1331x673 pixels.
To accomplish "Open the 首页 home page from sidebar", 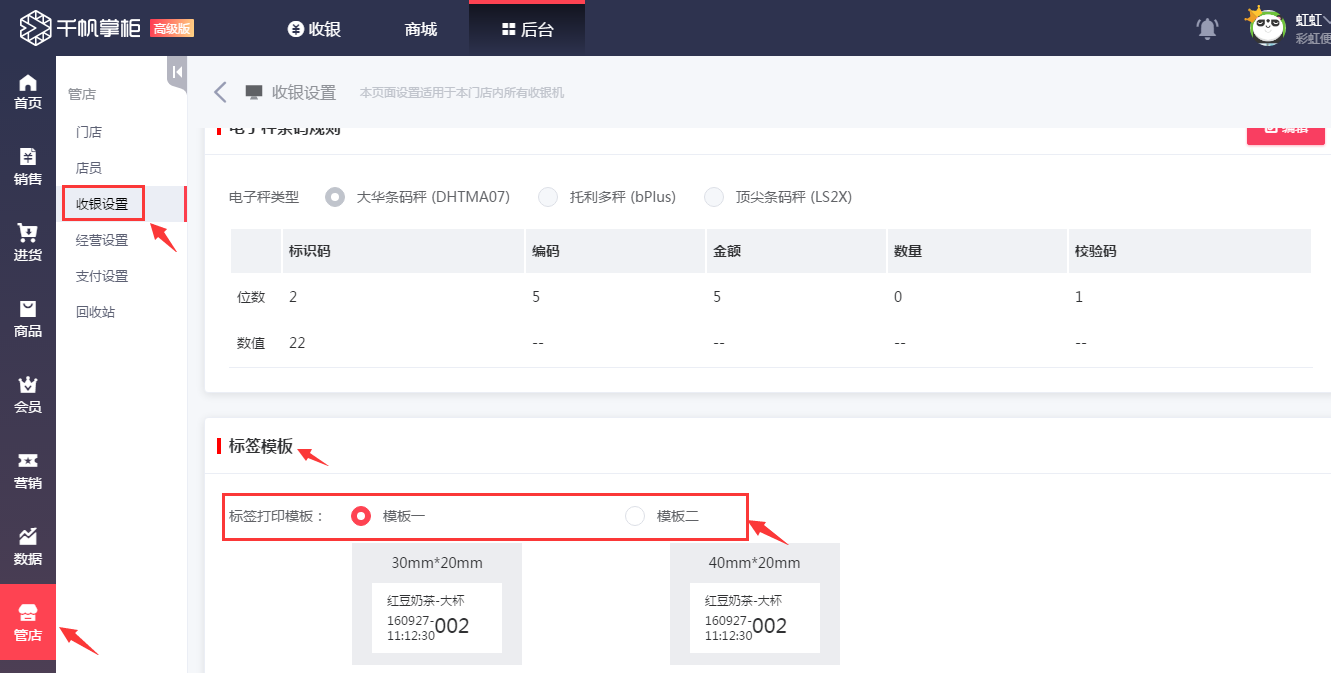I will [x=27, y=89].
